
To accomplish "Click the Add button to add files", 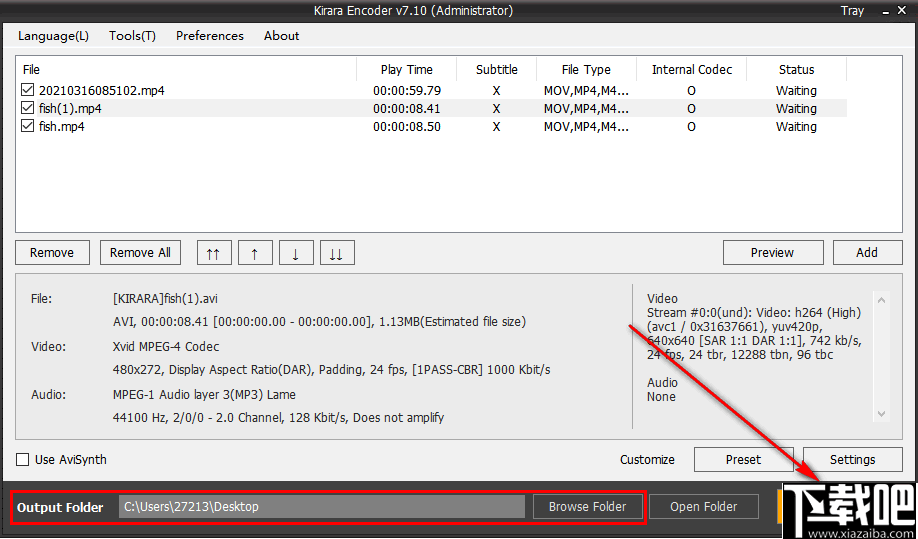I will [868, 253].
